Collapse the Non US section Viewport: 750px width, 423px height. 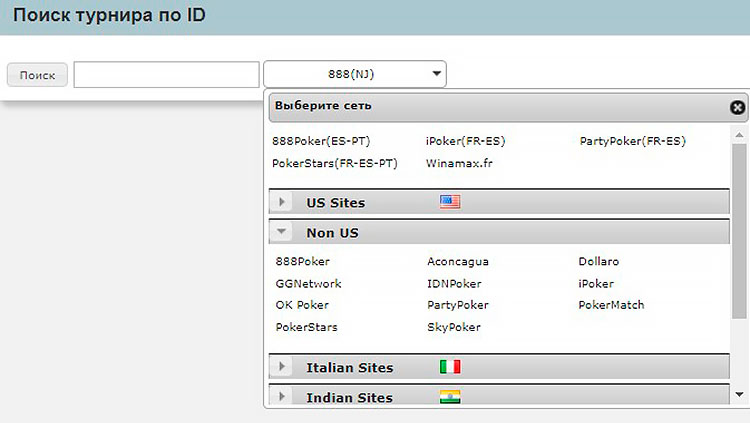283,233
